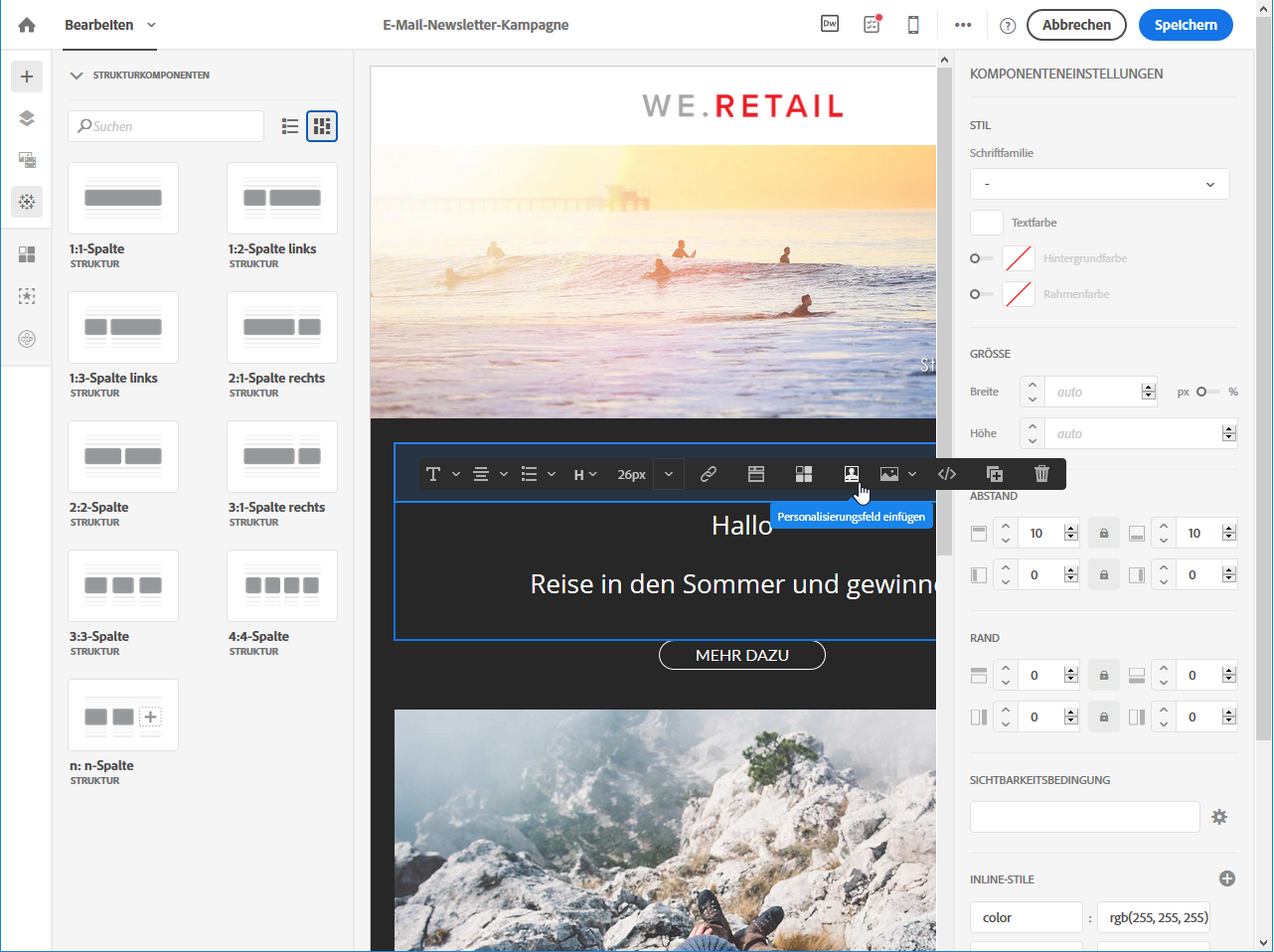This screenshot has width=1274, height=952.
Task: Click the MEHR DAZU button in email
Action: [742, 655]
